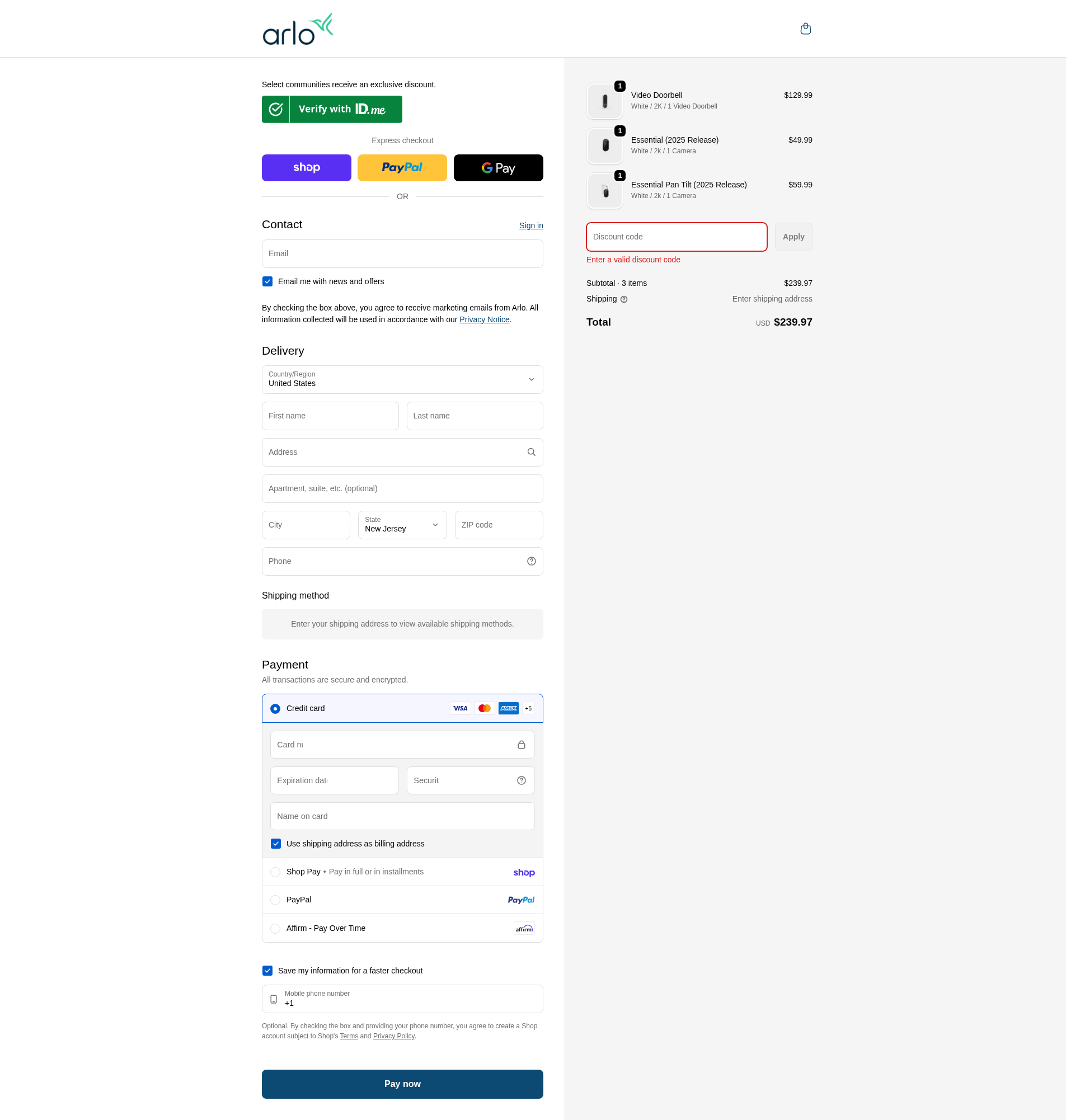Uncheck Email me with news and offers
This screenshot has width=1066, height=1120.
(267, 281)
